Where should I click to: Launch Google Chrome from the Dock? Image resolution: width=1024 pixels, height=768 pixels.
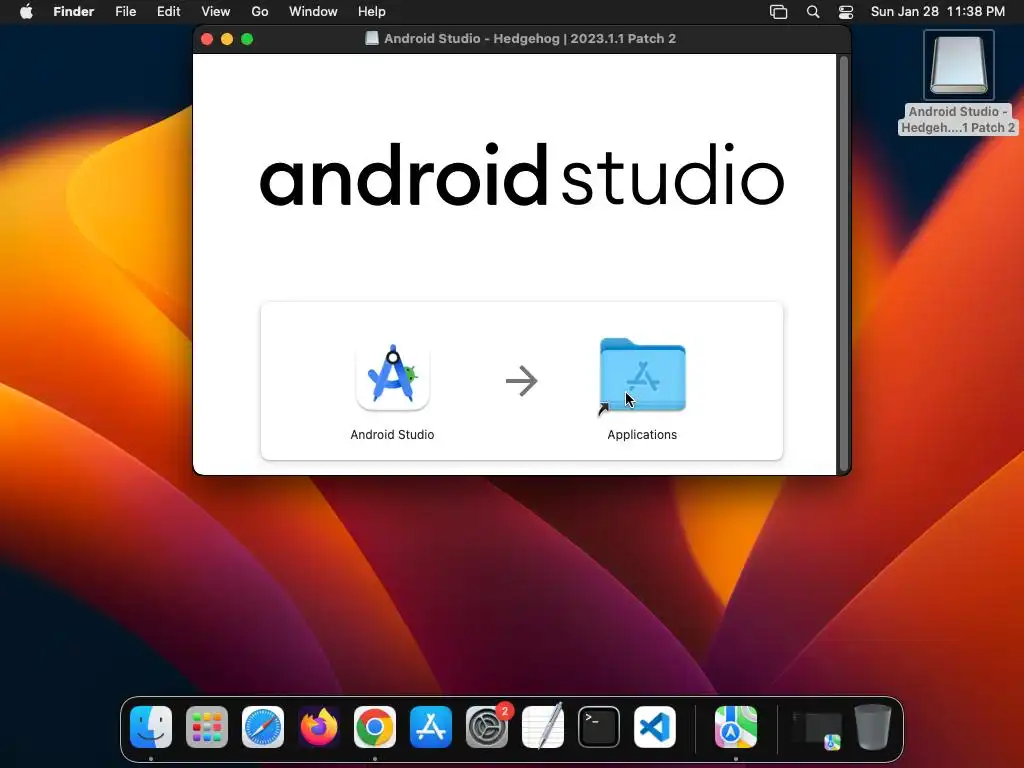pyautogui.click(x=375, y=727)
